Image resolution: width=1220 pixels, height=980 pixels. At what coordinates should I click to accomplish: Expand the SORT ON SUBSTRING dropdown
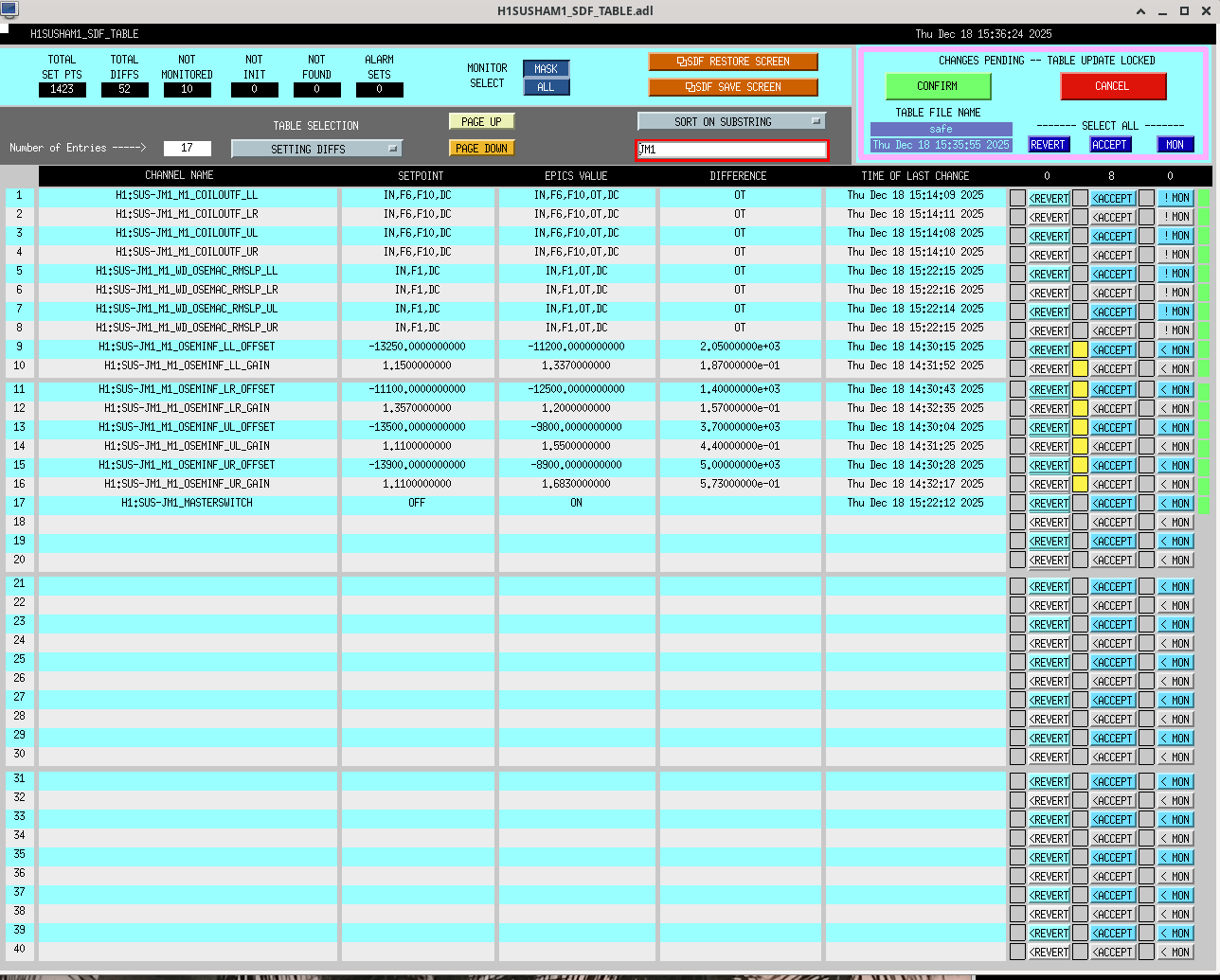[731, 121]
